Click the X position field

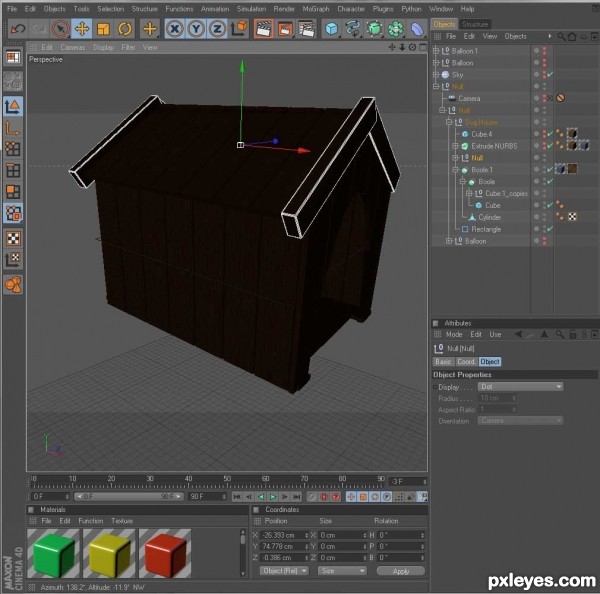[285, 535]
